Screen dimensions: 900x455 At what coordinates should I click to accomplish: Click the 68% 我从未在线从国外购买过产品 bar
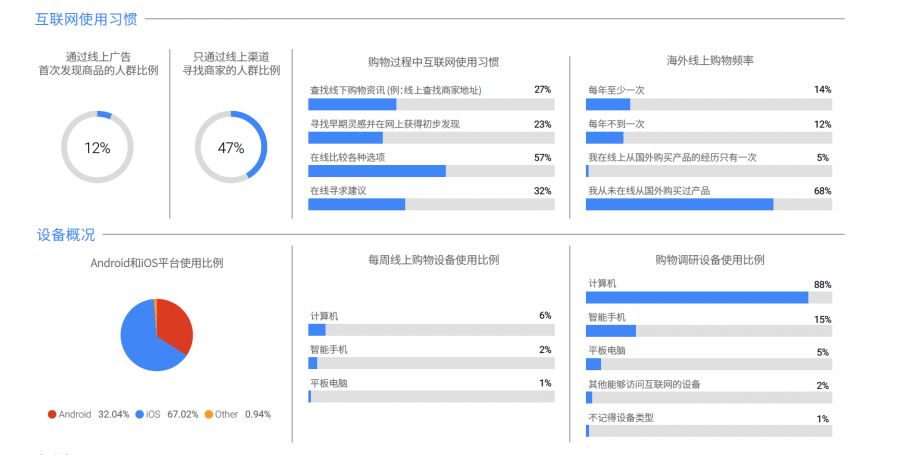point(709,204)
